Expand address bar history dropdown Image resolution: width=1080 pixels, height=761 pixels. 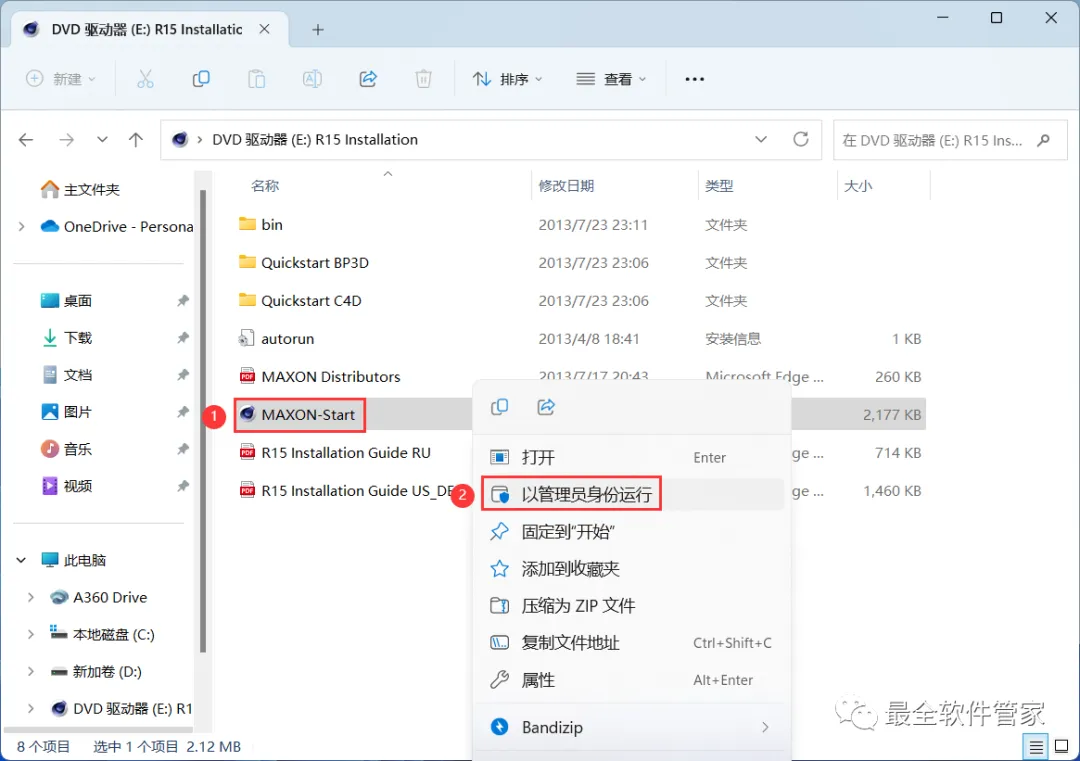tap(760, 140)
